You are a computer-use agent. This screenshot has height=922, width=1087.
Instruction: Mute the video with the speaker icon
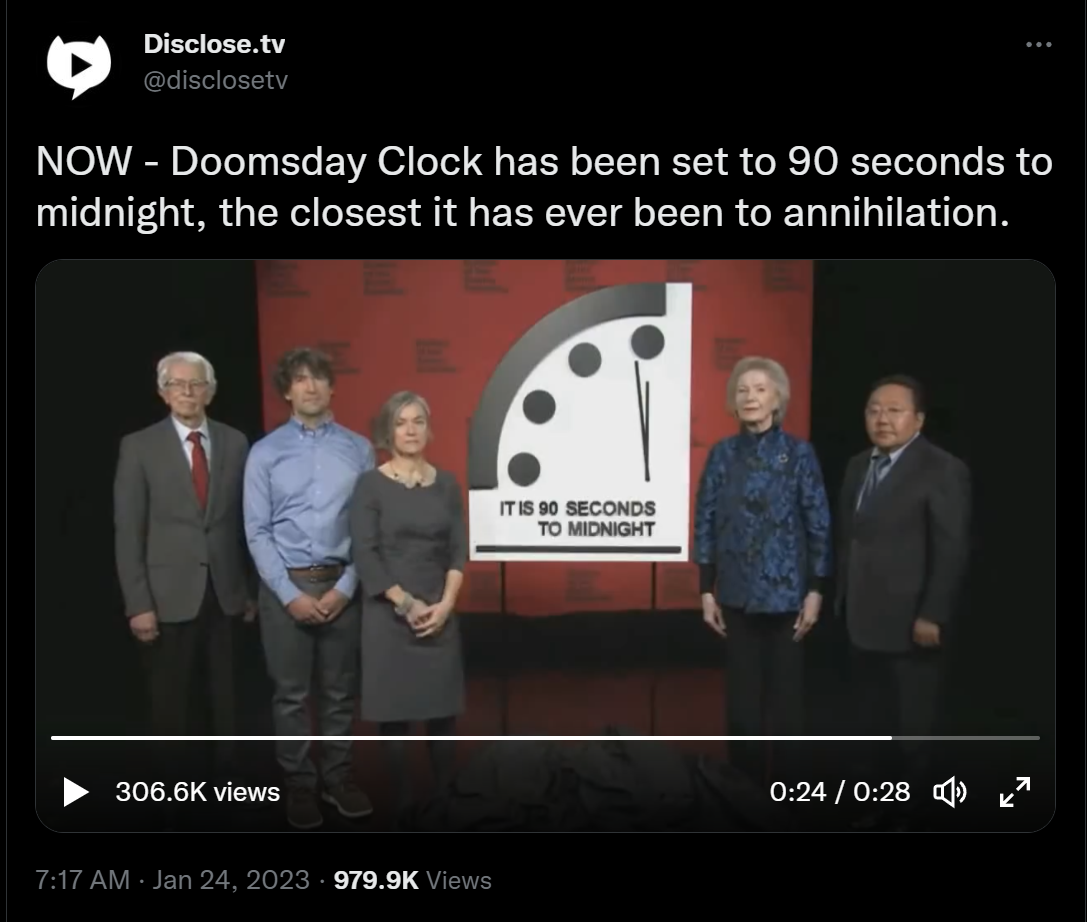click(x=950, y=792)
